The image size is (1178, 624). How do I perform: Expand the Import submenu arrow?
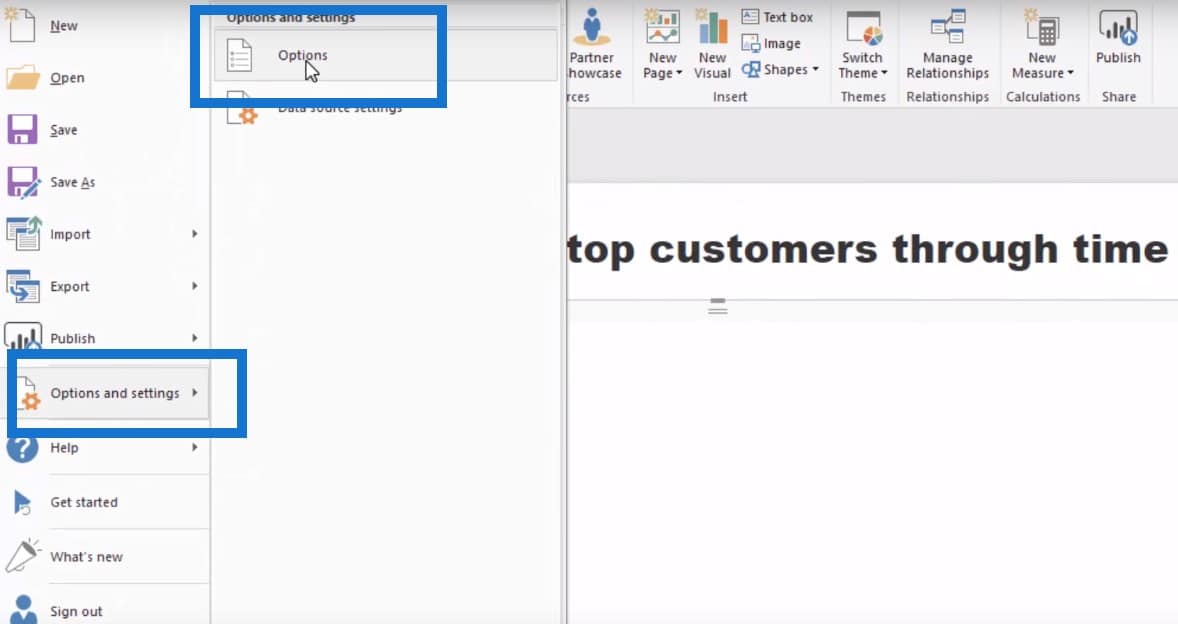tap(195, 234)
